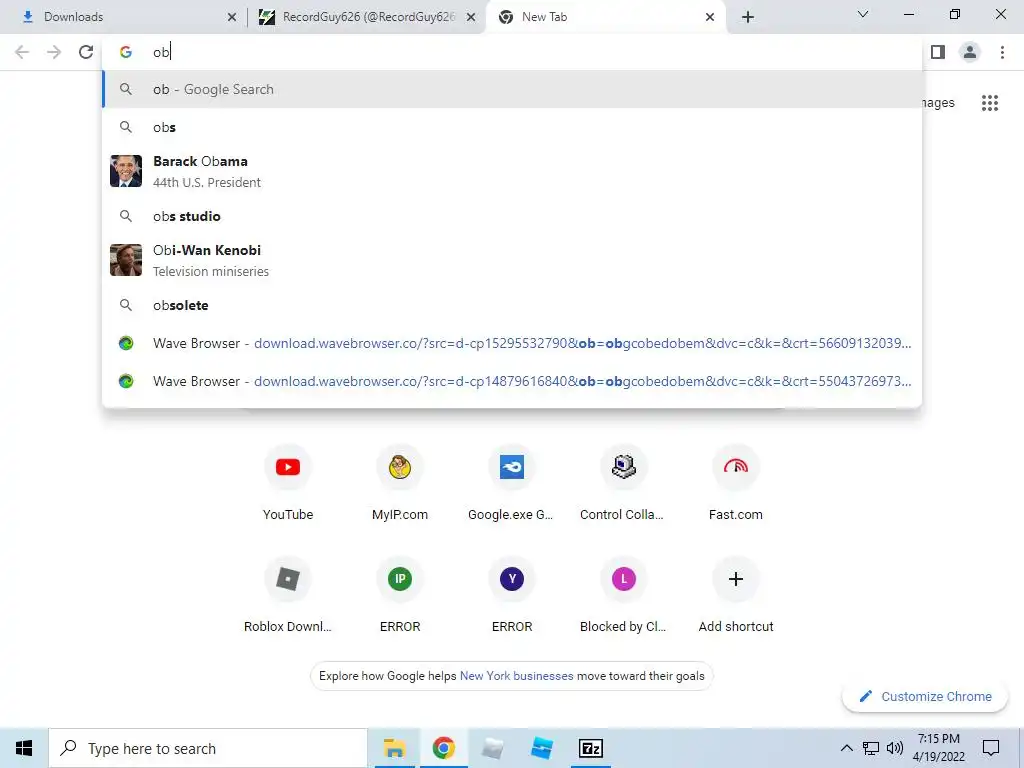
Task: Pick the Obi-Wan Kenobi suggestion
Action: point(512,260)
